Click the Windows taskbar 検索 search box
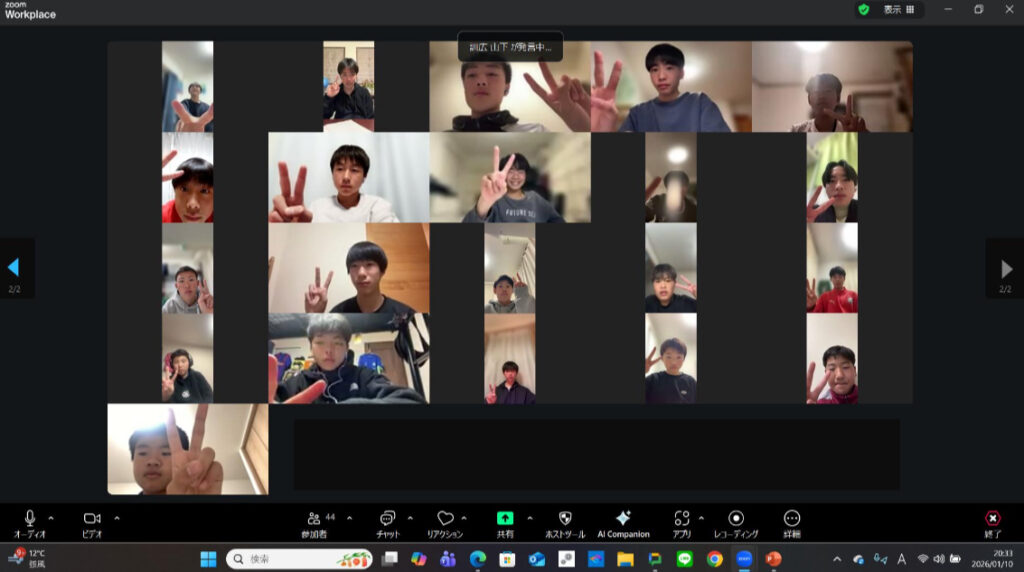This screenshot has height=572, width=1024. tap(299, 559)
